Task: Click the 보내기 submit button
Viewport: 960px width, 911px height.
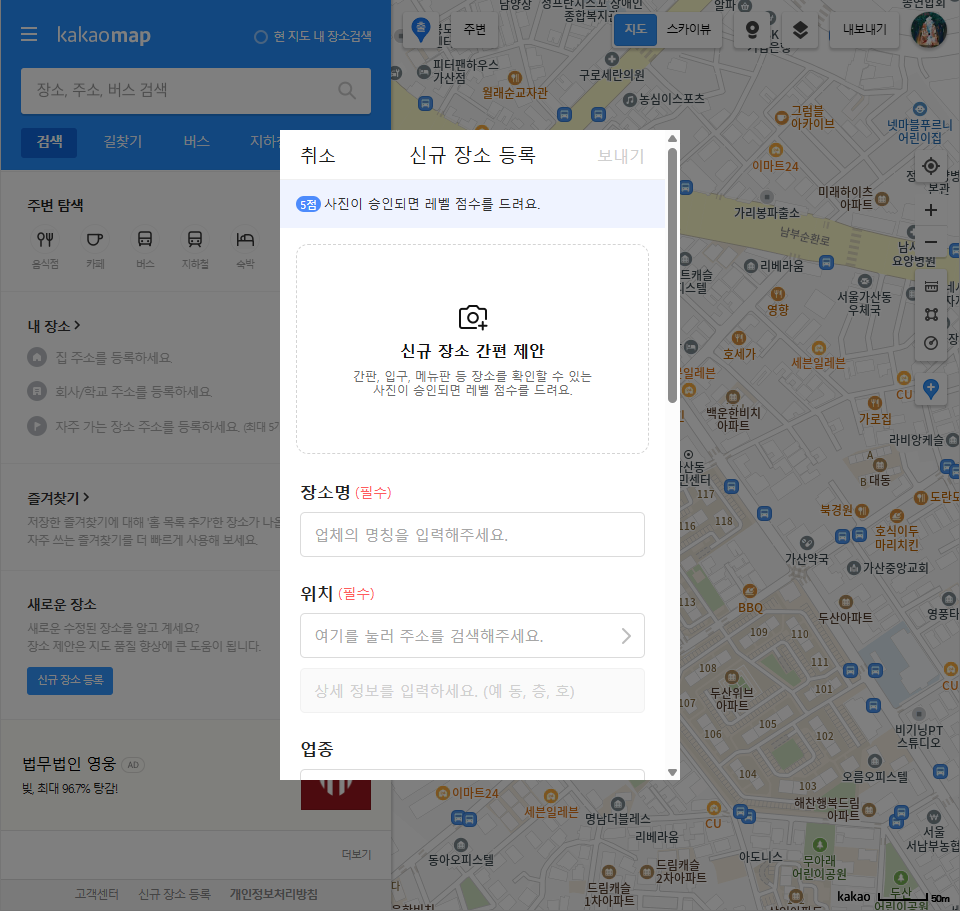Action: pyautogui.click(x=620, y=156)
